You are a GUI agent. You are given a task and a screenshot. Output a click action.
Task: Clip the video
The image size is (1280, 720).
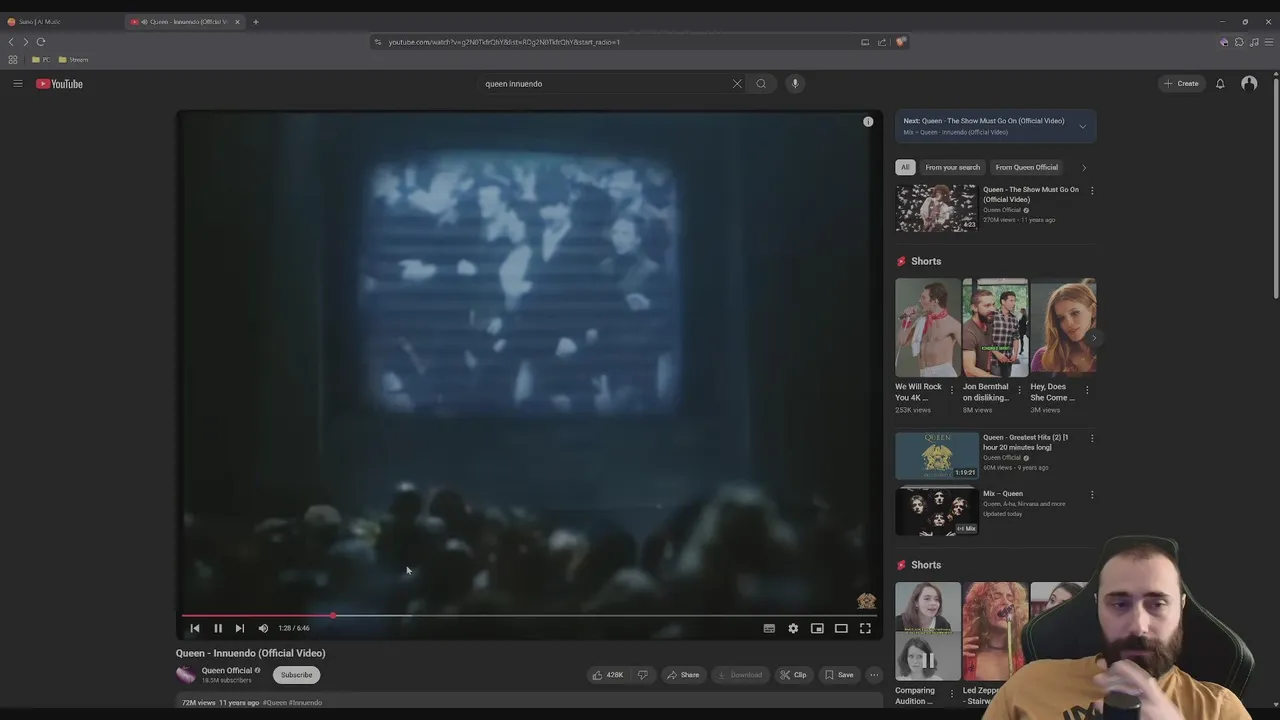tap(793, 675)
